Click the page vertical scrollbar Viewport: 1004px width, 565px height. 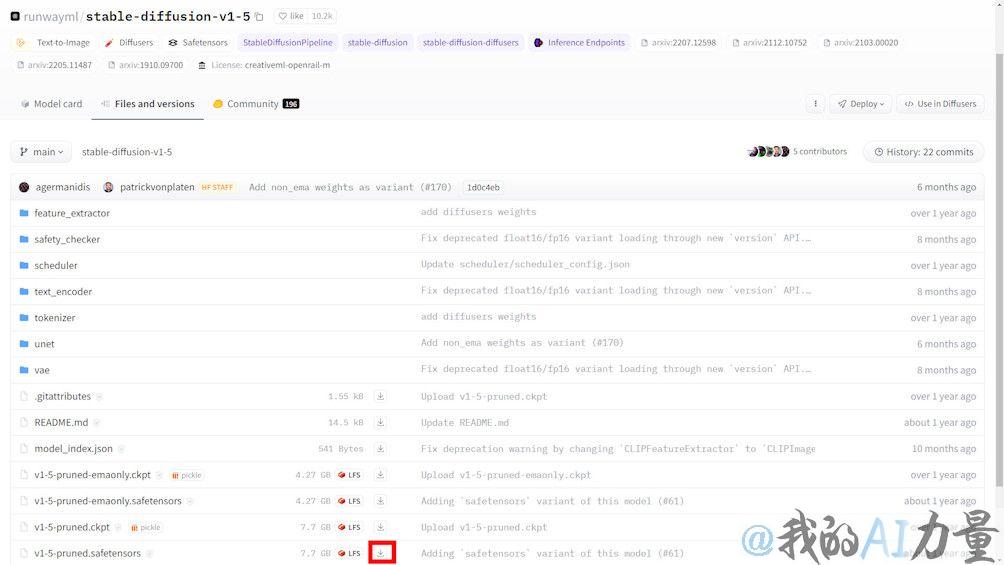[1000, 269]
